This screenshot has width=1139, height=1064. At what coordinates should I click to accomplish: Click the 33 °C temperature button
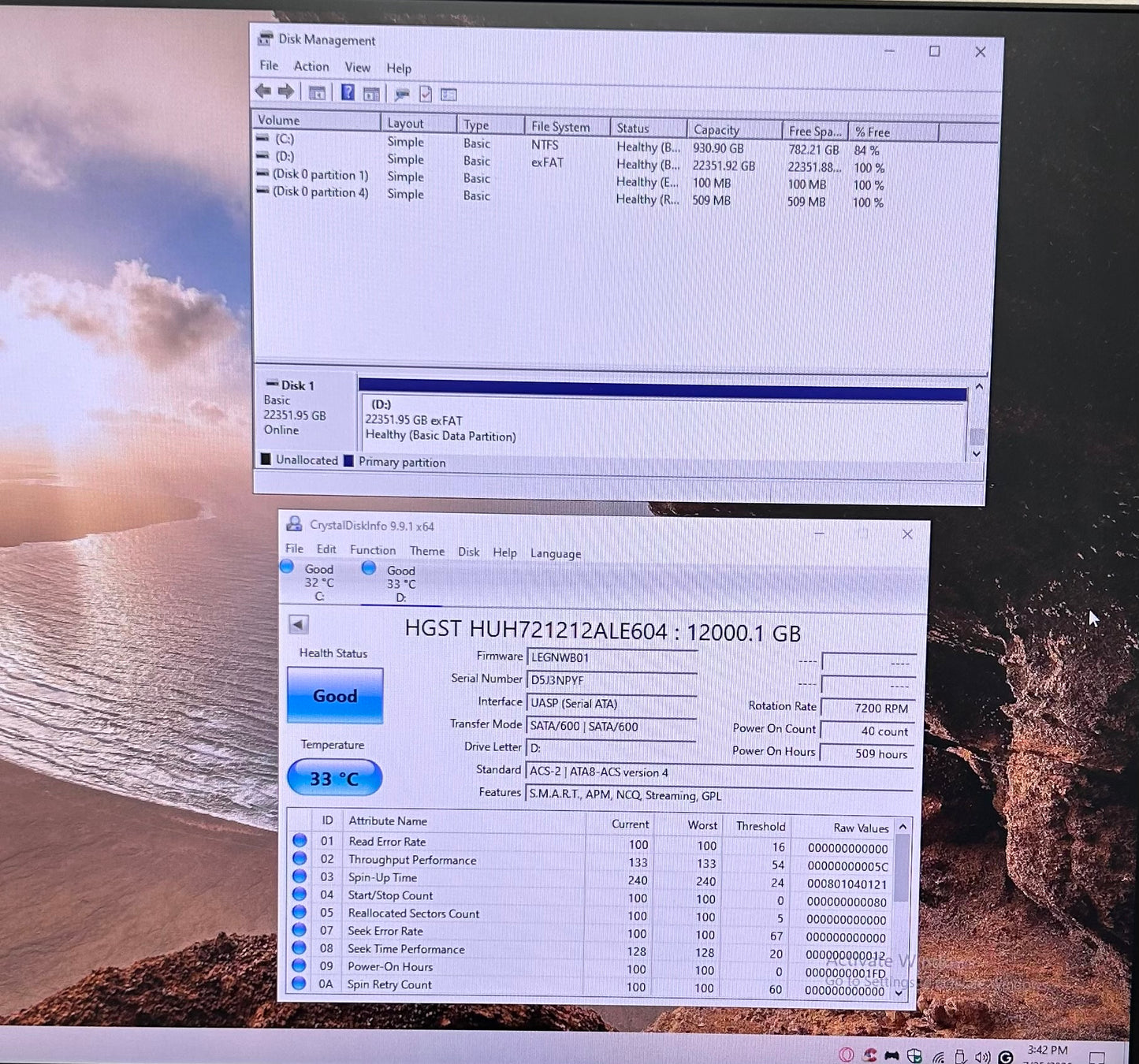(x=335, y=778)
